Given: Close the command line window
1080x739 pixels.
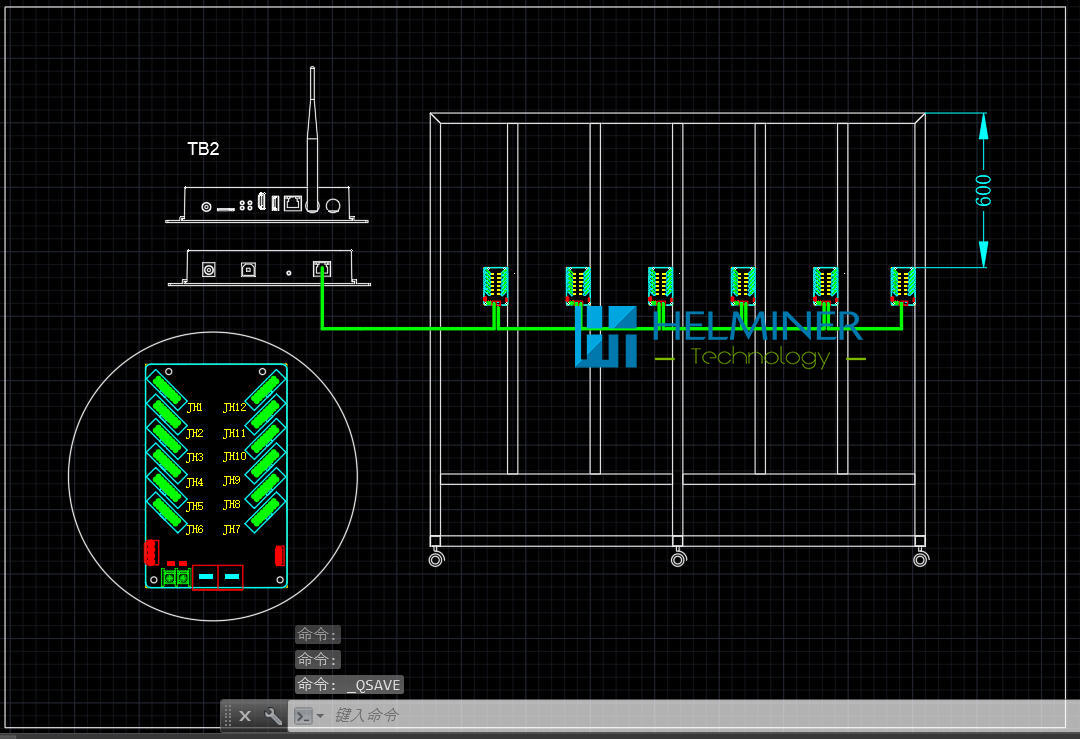Looking at the screenshot, I should [x=245, y=716].
